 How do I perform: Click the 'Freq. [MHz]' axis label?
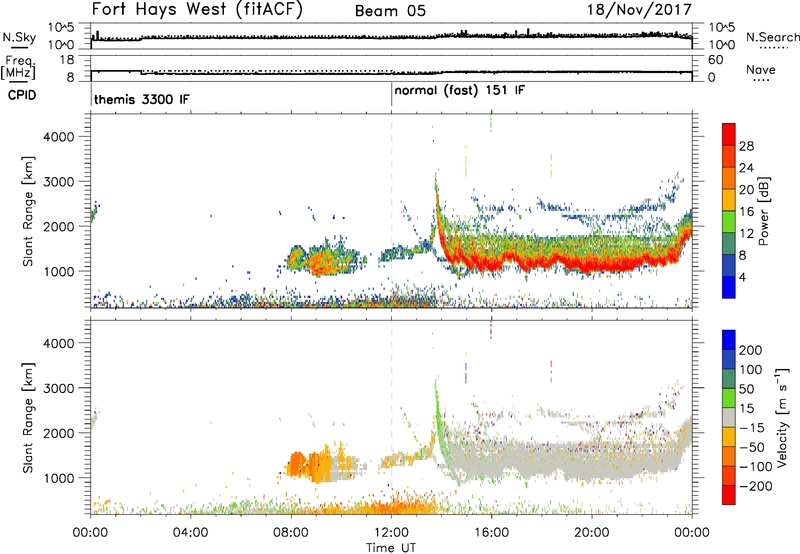click(19, 68)
